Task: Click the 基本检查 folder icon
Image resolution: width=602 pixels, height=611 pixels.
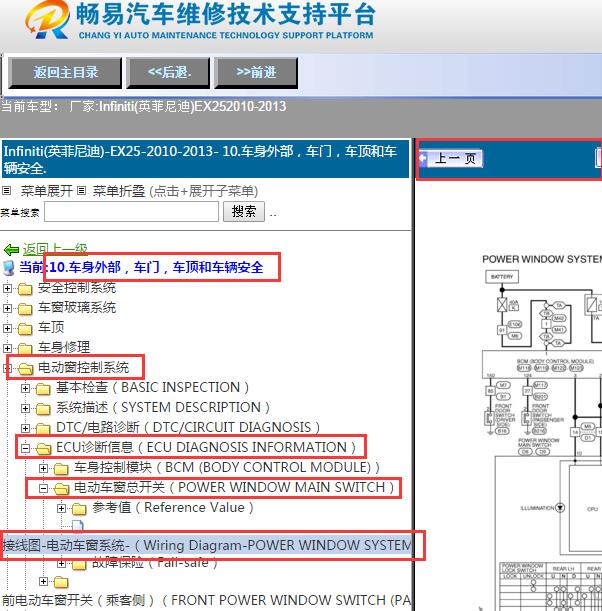Action: (x=43, y=388)
